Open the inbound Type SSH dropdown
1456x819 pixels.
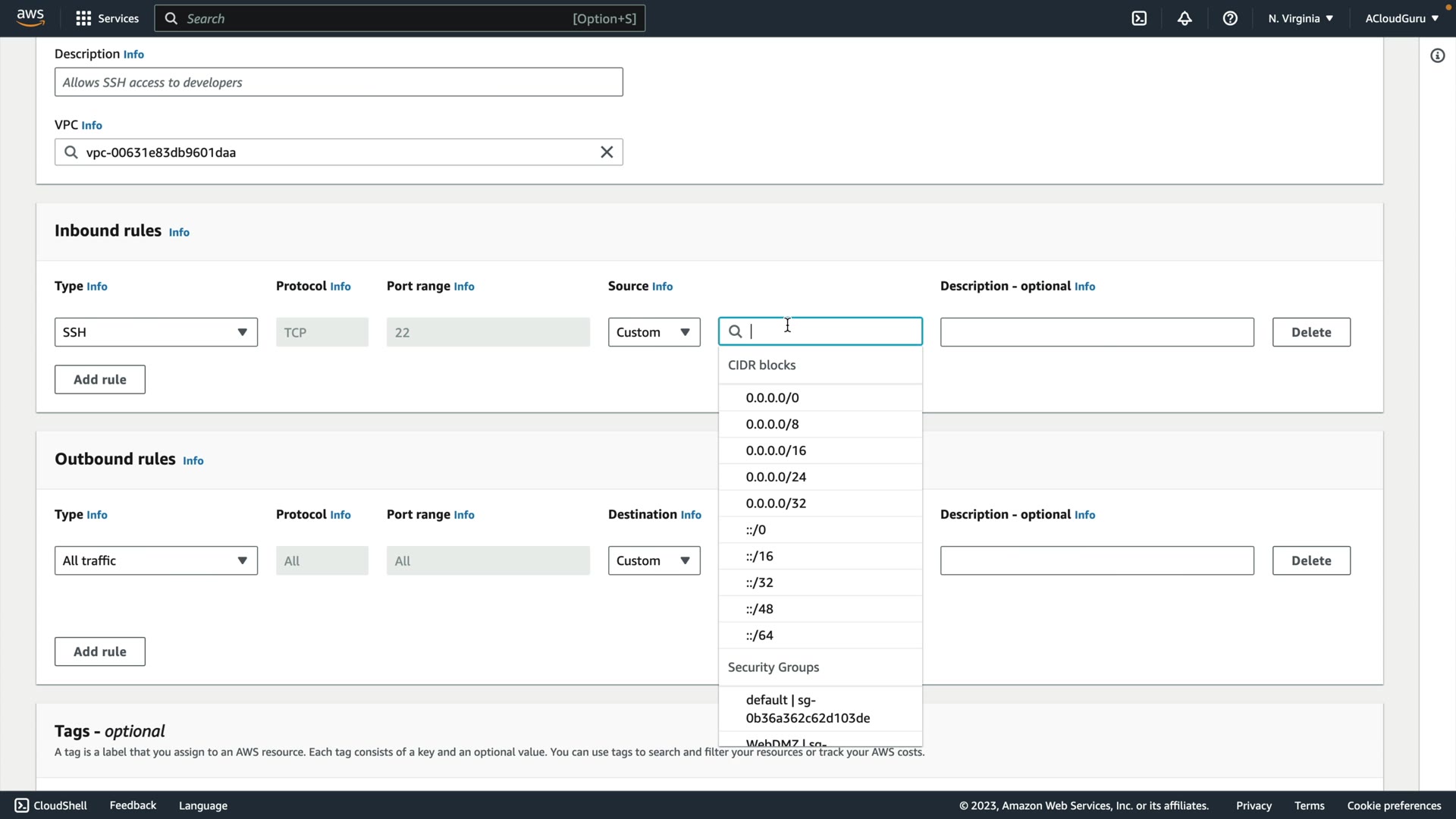click(155, 332)
